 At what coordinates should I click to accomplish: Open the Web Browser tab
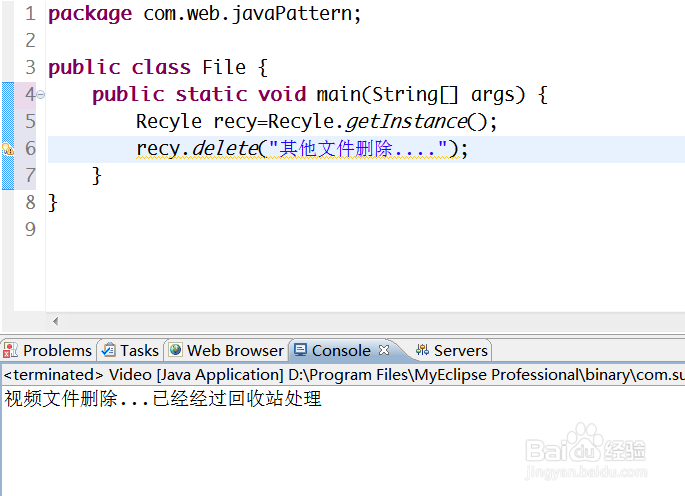(226, 350)
